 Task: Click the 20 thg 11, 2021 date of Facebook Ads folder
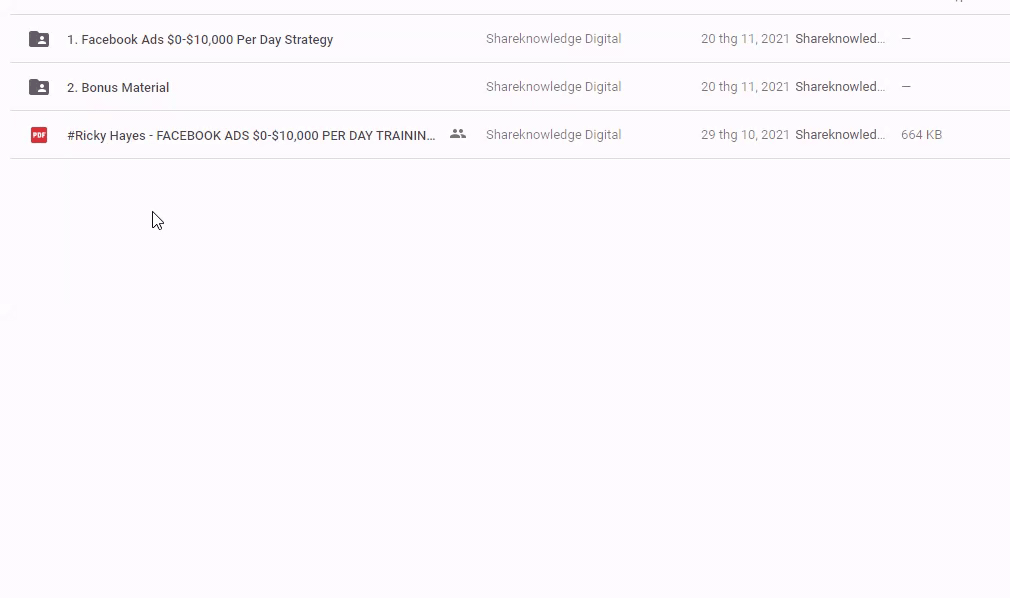coord(745,39)
